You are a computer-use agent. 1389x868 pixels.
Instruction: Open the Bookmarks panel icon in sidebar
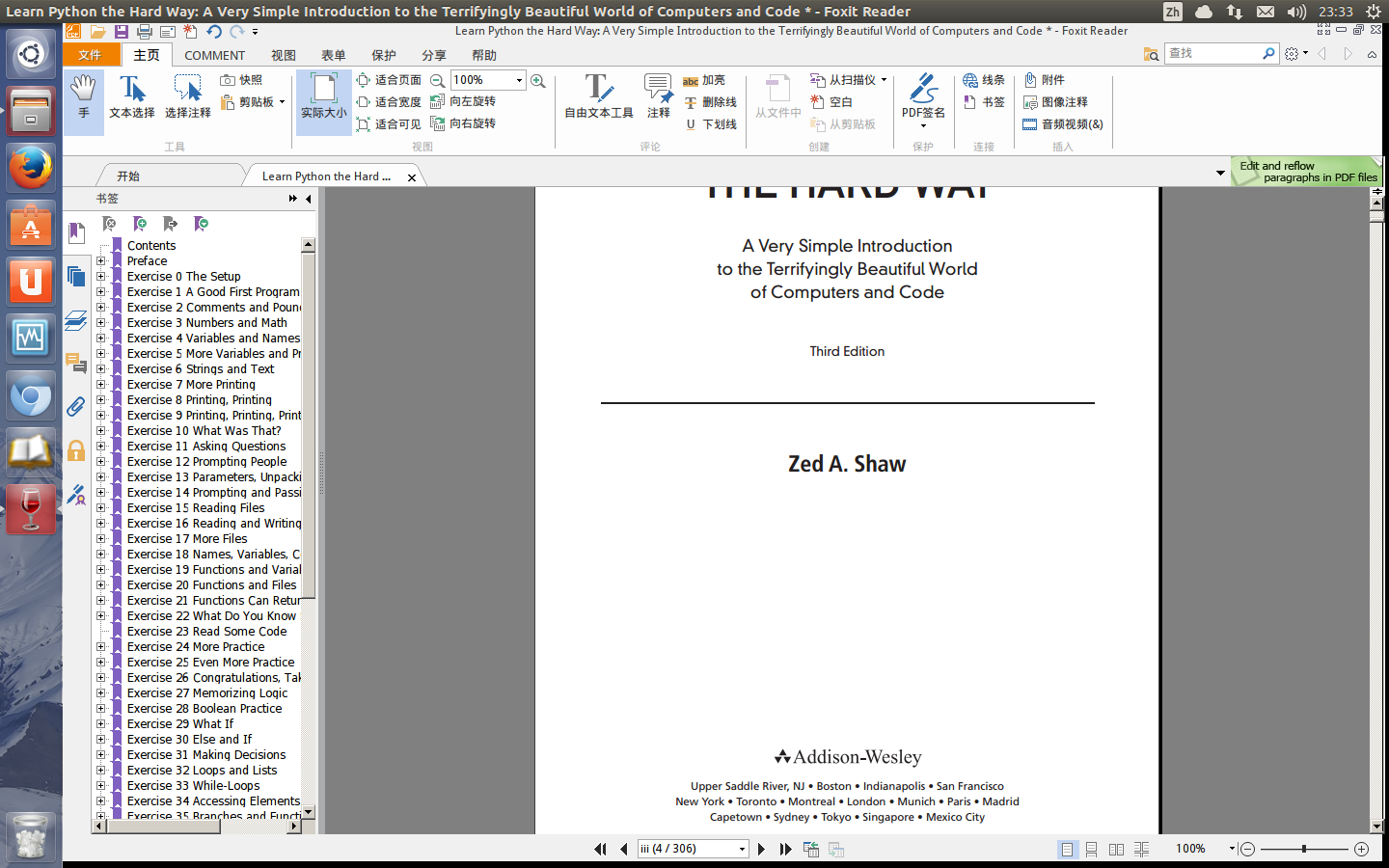click(76, 232)
